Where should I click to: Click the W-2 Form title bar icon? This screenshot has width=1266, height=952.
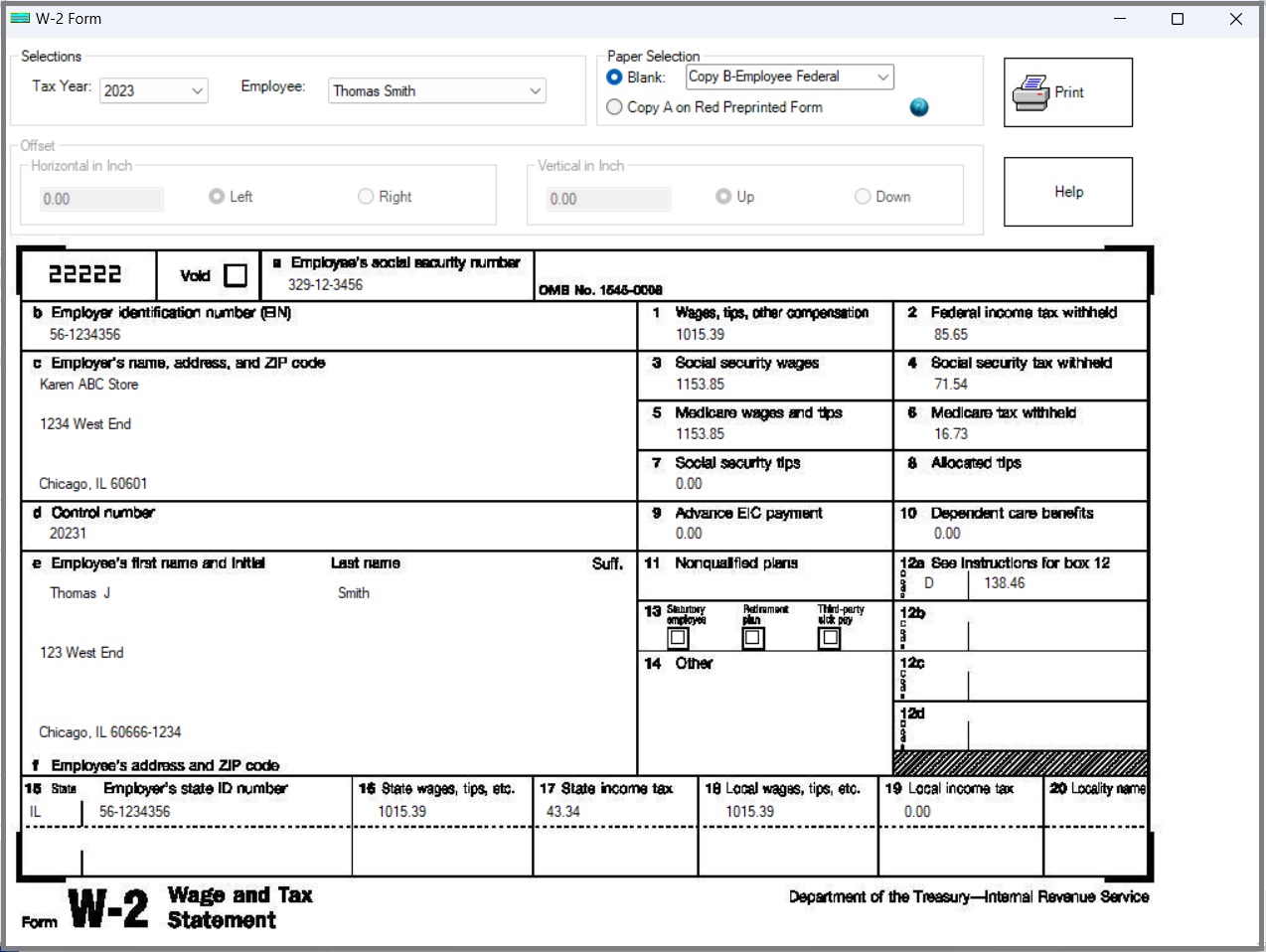20,18
